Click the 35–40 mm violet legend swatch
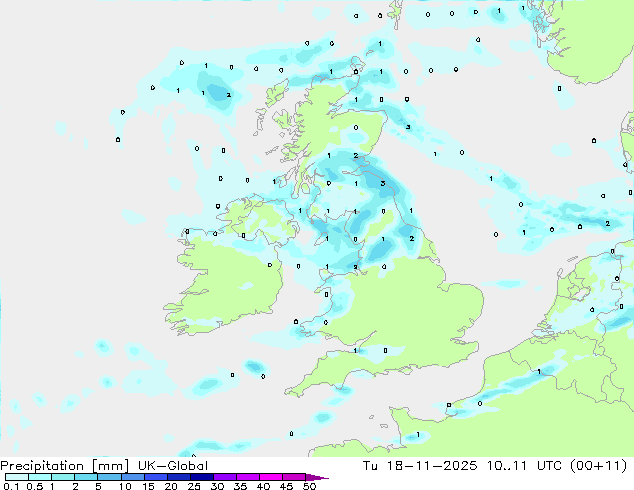This screenshot has height=490, width=634. point(248,477)
